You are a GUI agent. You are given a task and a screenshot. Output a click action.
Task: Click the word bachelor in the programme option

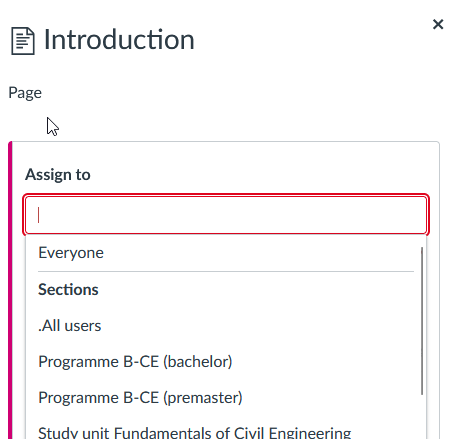coord(197,362)
